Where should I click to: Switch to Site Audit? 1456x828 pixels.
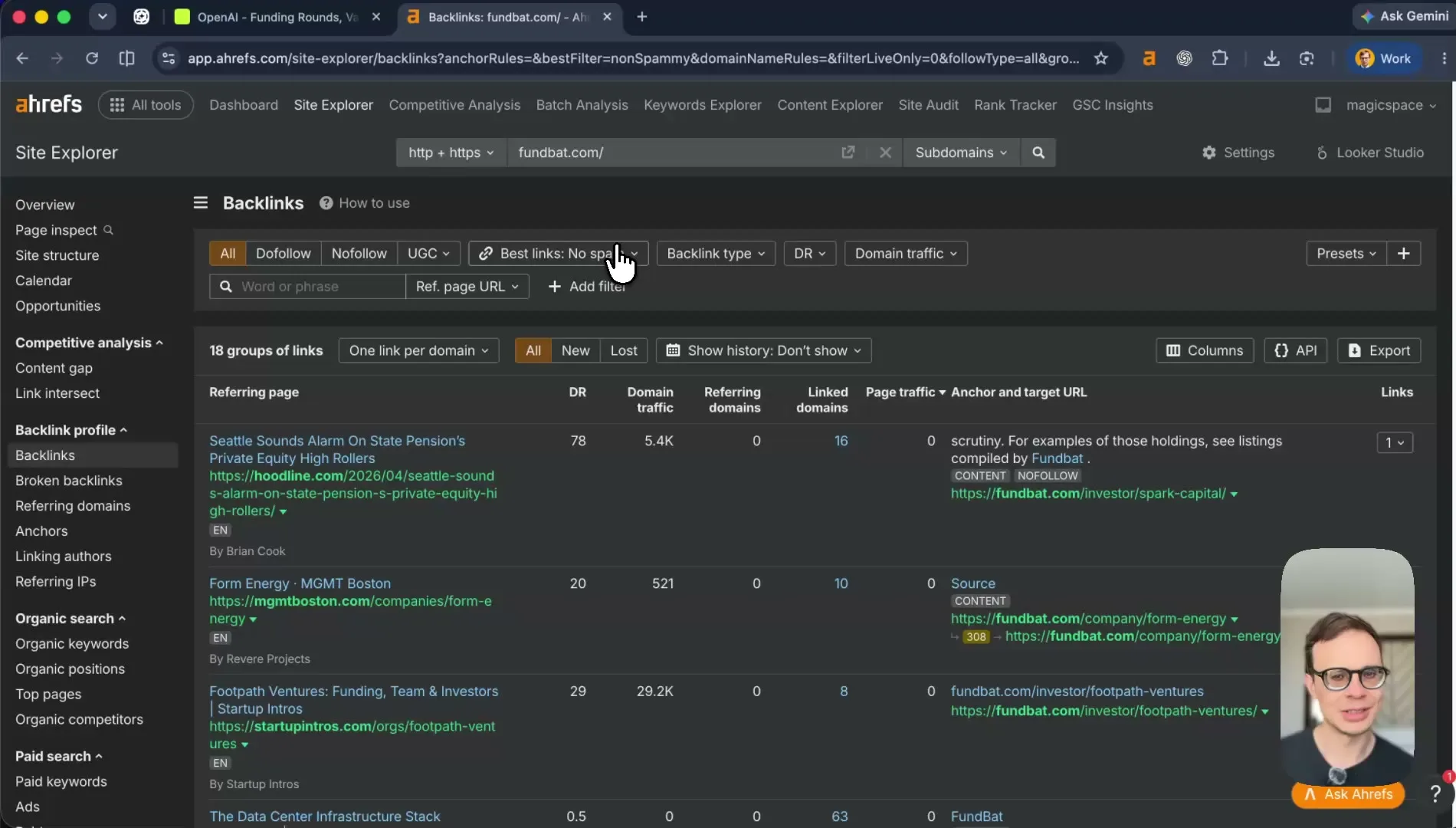(928, 105)
